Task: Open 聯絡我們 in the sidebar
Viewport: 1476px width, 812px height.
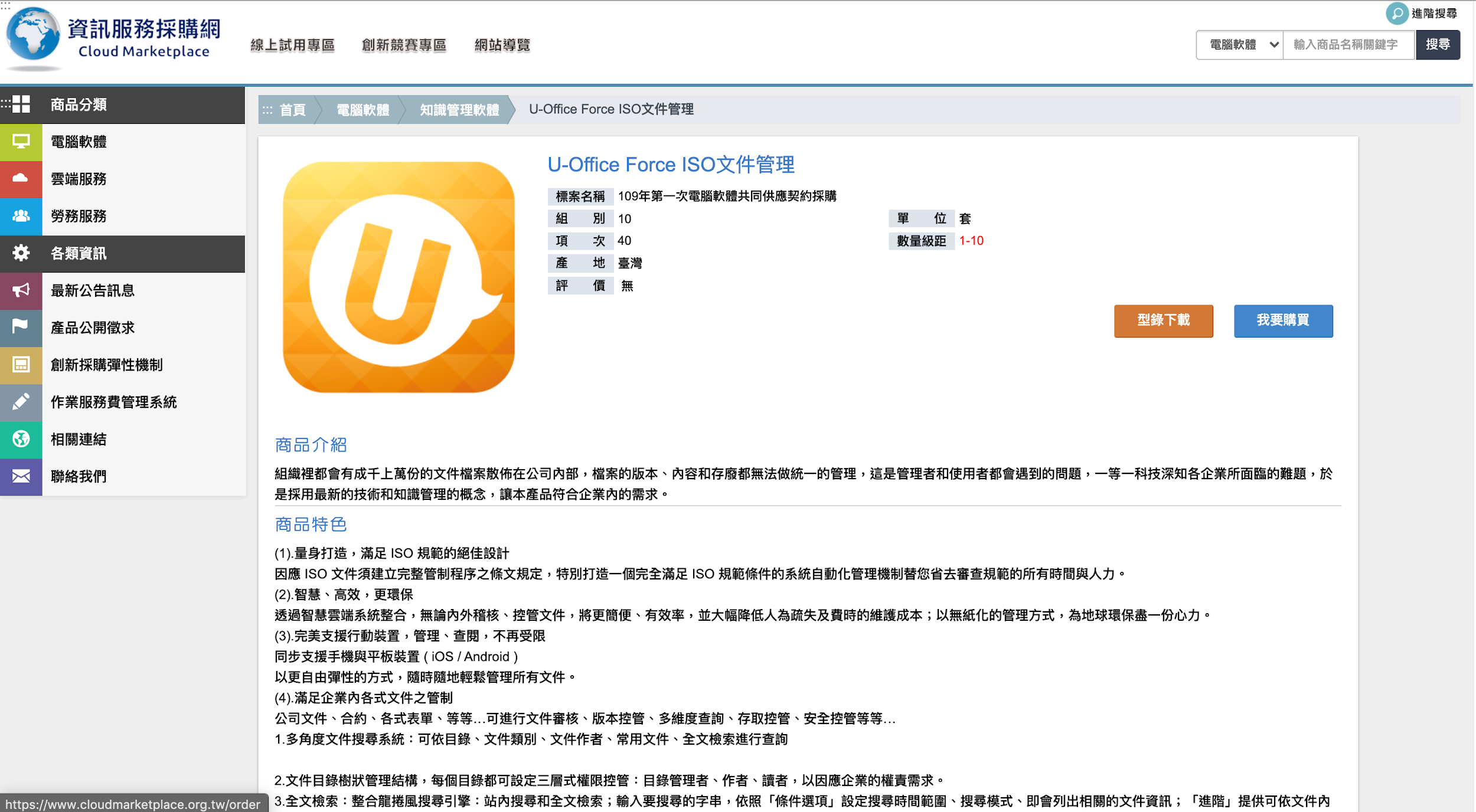Action: 79,476
